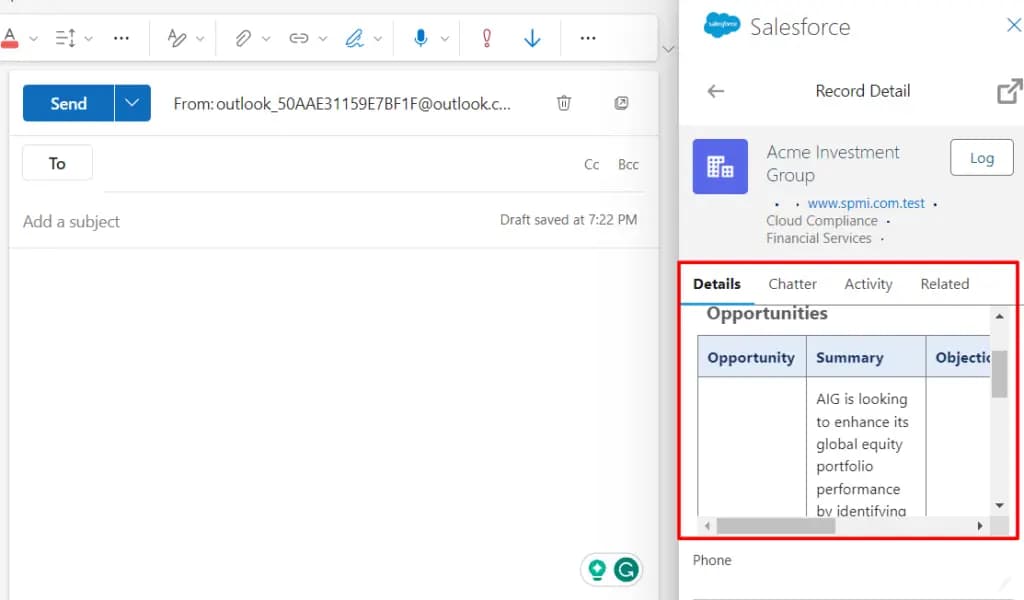This screenshot has height=600, width=1024.
Task: Go back with the Record Detail arrow
Action: (x=715, y=91)
